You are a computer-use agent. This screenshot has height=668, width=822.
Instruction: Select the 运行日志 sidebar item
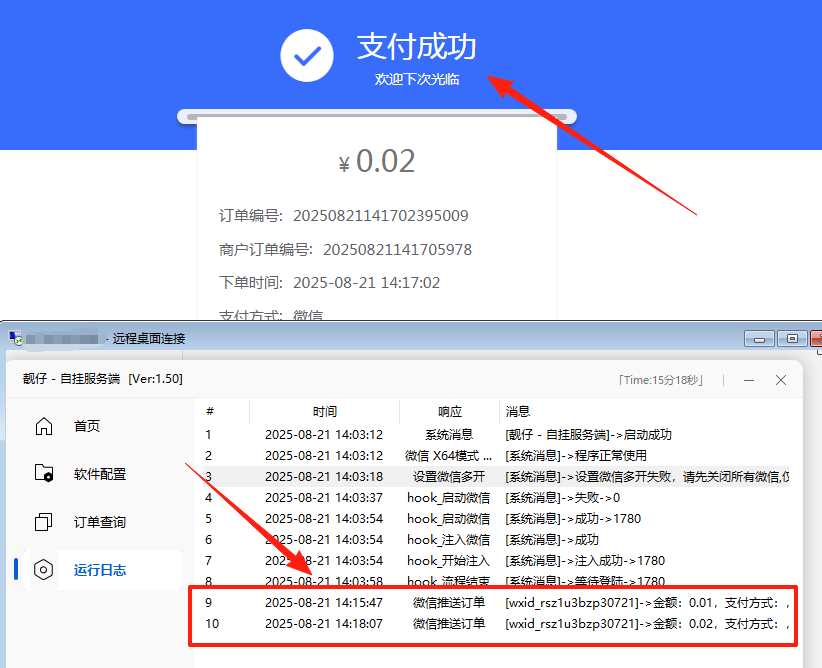tap(103, 570)
